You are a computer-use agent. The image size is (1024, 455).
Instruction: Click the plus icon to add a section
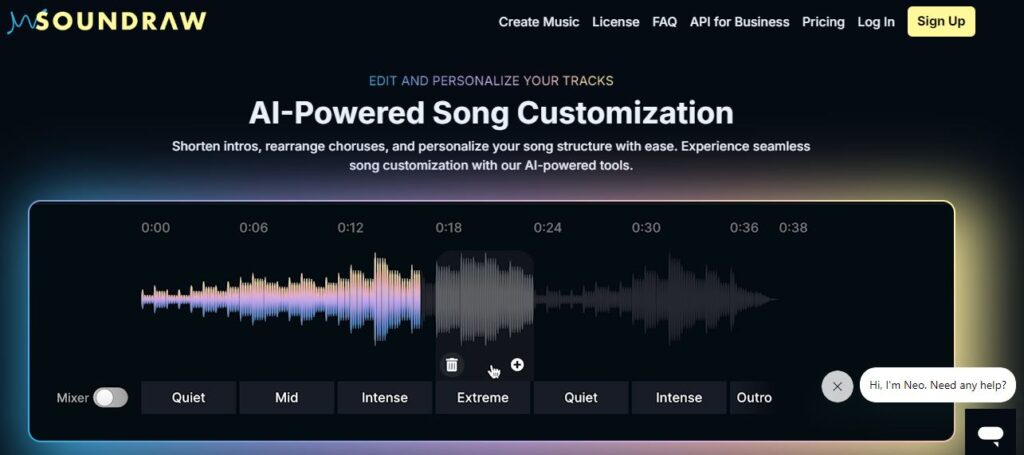pyautogui.click(x=517, y=364)
